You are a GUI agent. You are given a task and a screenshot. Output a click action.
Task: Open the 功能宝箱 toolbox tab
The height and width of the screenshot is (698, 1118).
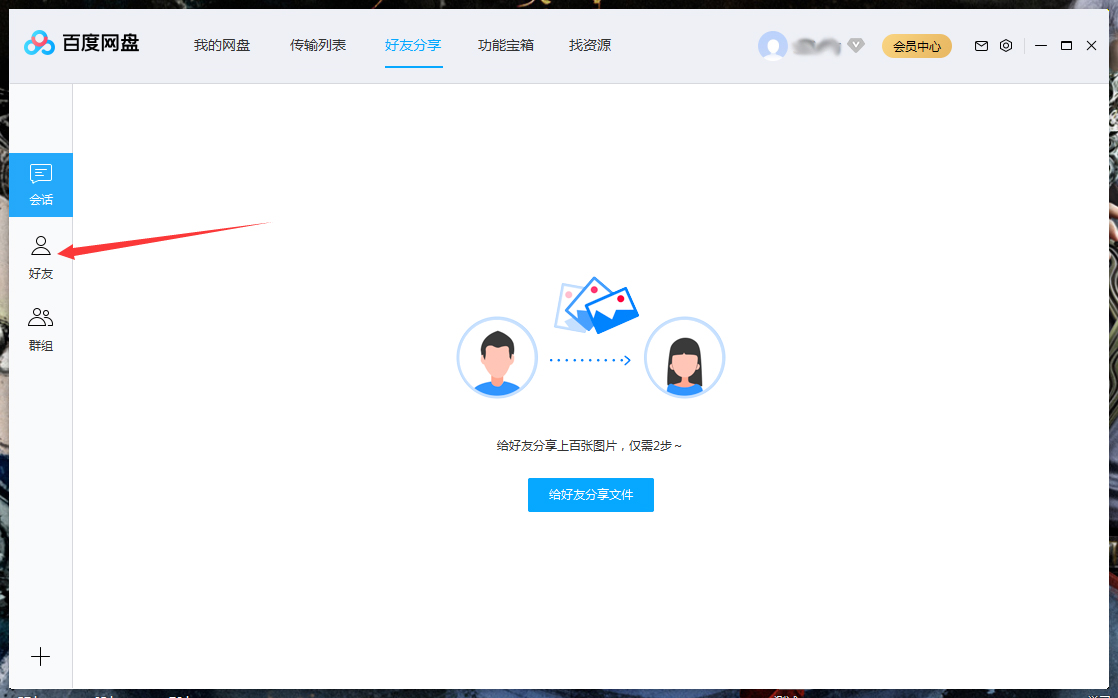(506, 45)
